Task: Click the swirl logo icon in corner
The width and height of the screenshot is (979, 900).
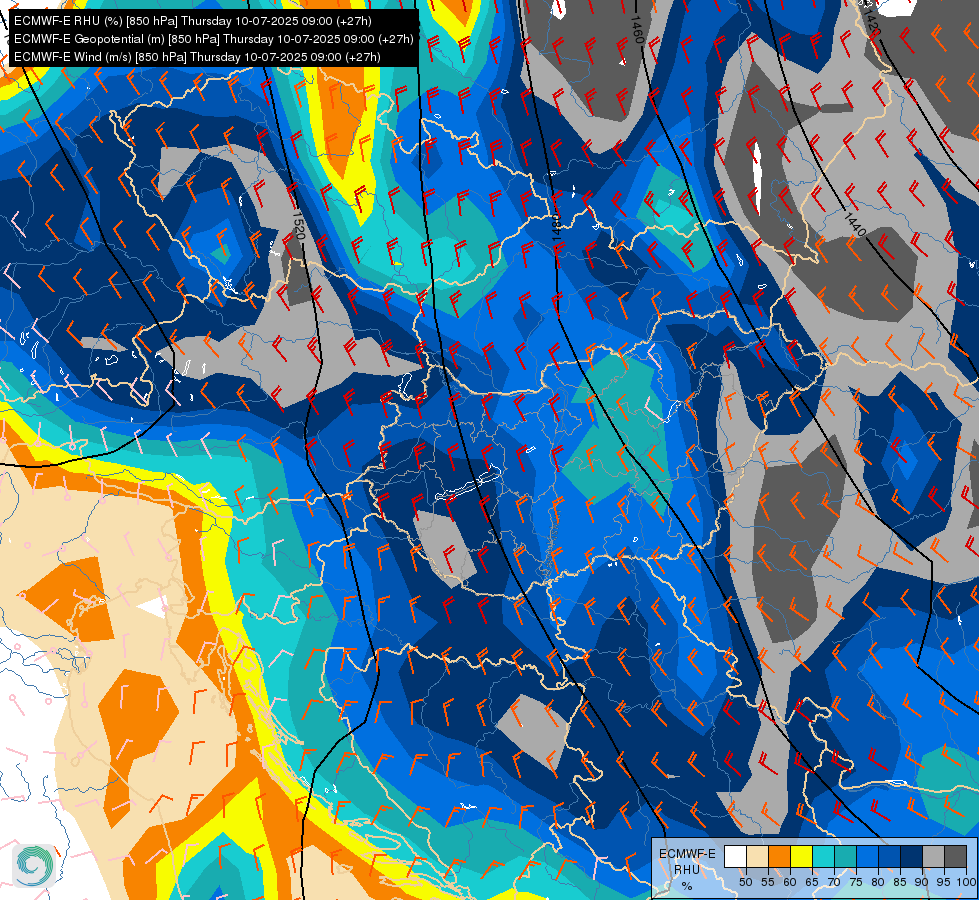Action: point(34,866)
